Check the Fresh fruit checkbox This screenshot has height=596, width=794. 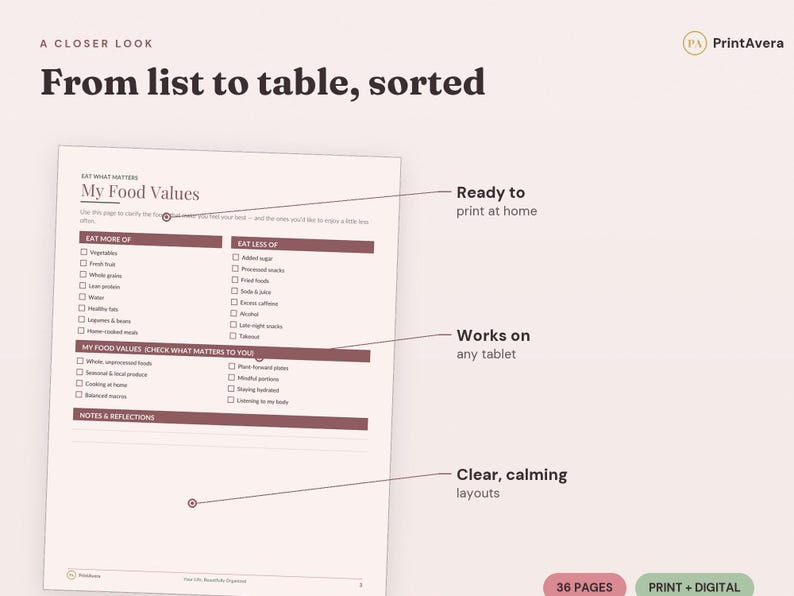(x=84, y=263)
